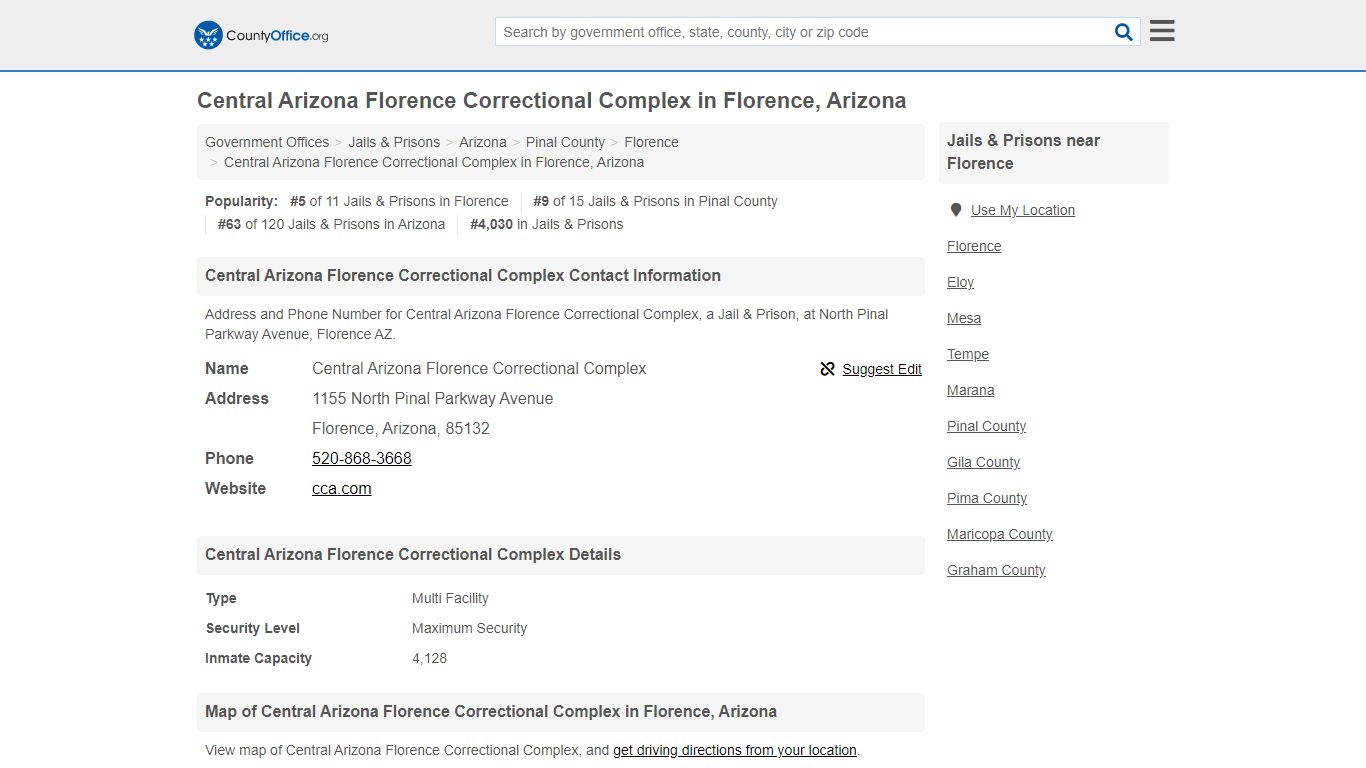
Task: Open Maricopa County sidebar link
Action: [1000, 534]
